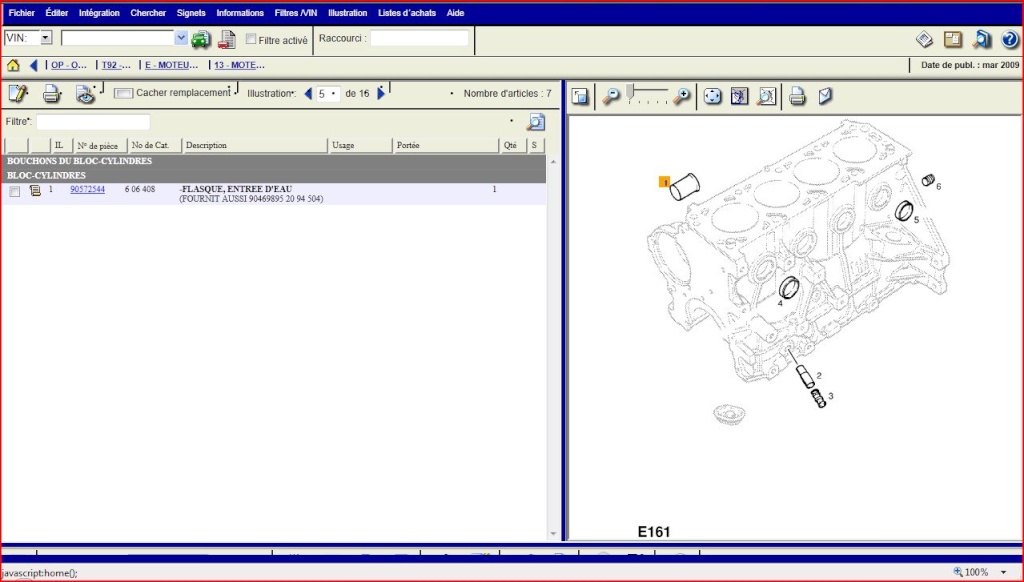This screenshot has width=1024, height=582.
Task: Go to home with the house icon
Action: (x=13, y=65)
